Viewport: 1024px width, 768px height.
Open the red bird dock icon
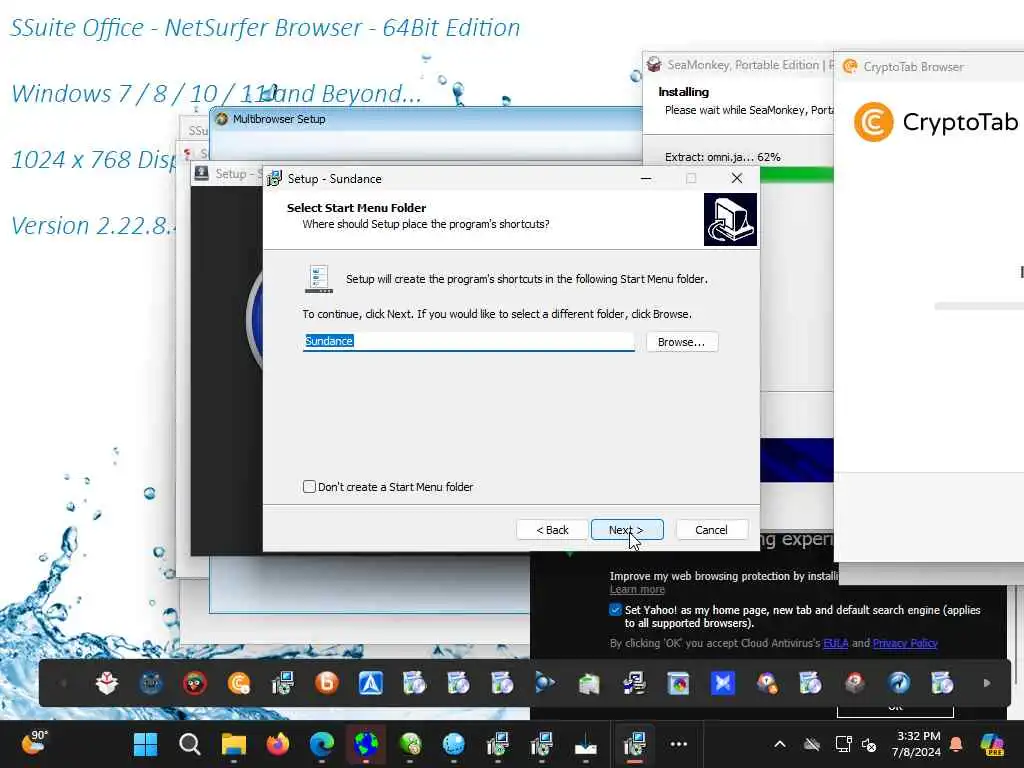[195, 683]
